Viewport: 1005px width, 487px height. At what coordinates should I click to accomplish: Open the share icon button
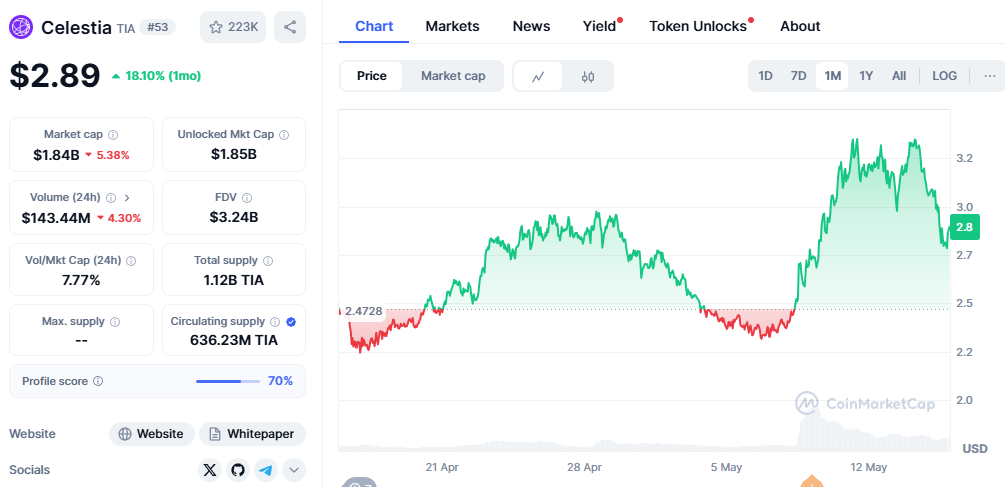click(290, 27)
